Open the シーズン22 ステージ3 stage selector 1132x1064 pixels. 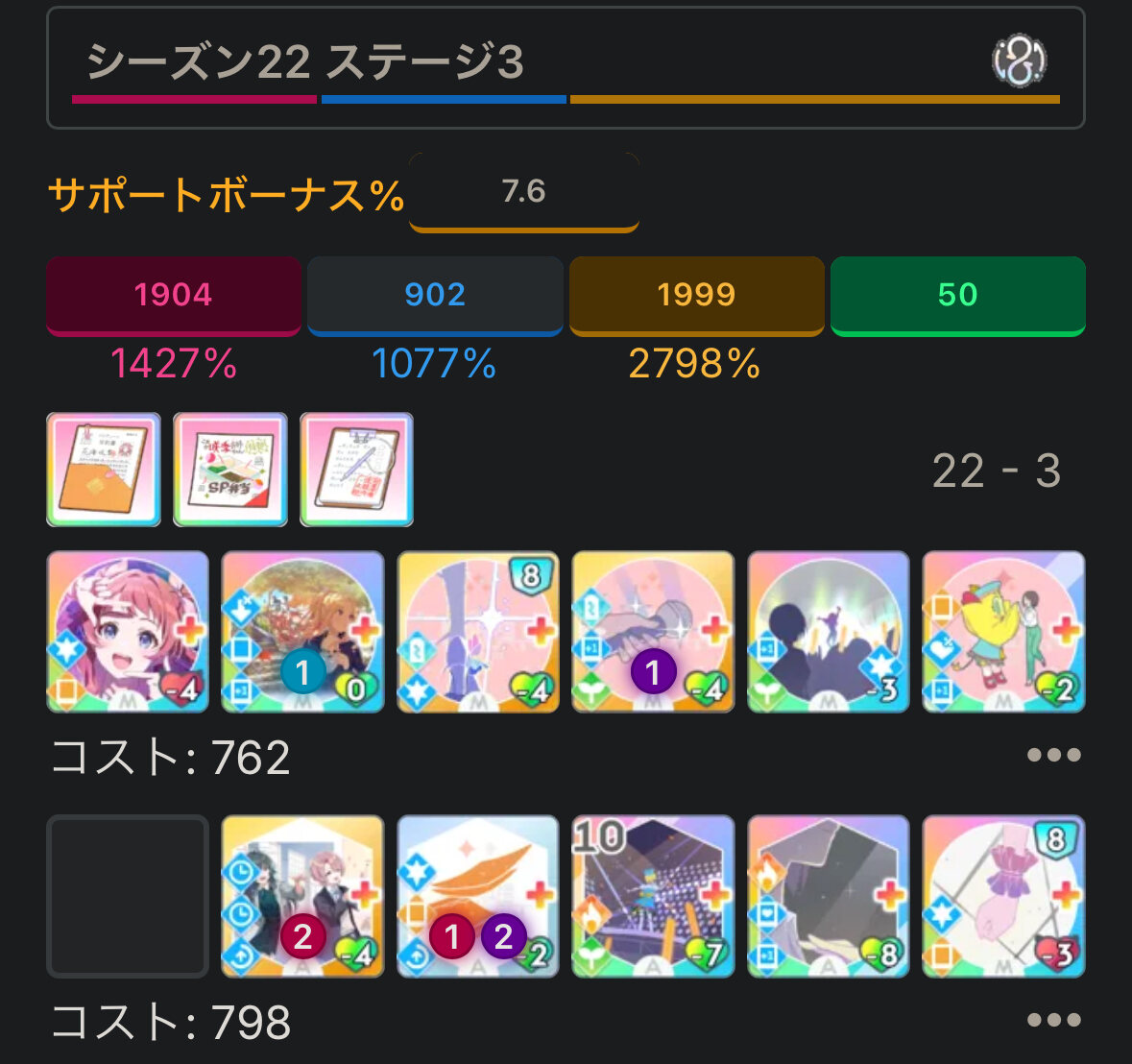(566, 68)
